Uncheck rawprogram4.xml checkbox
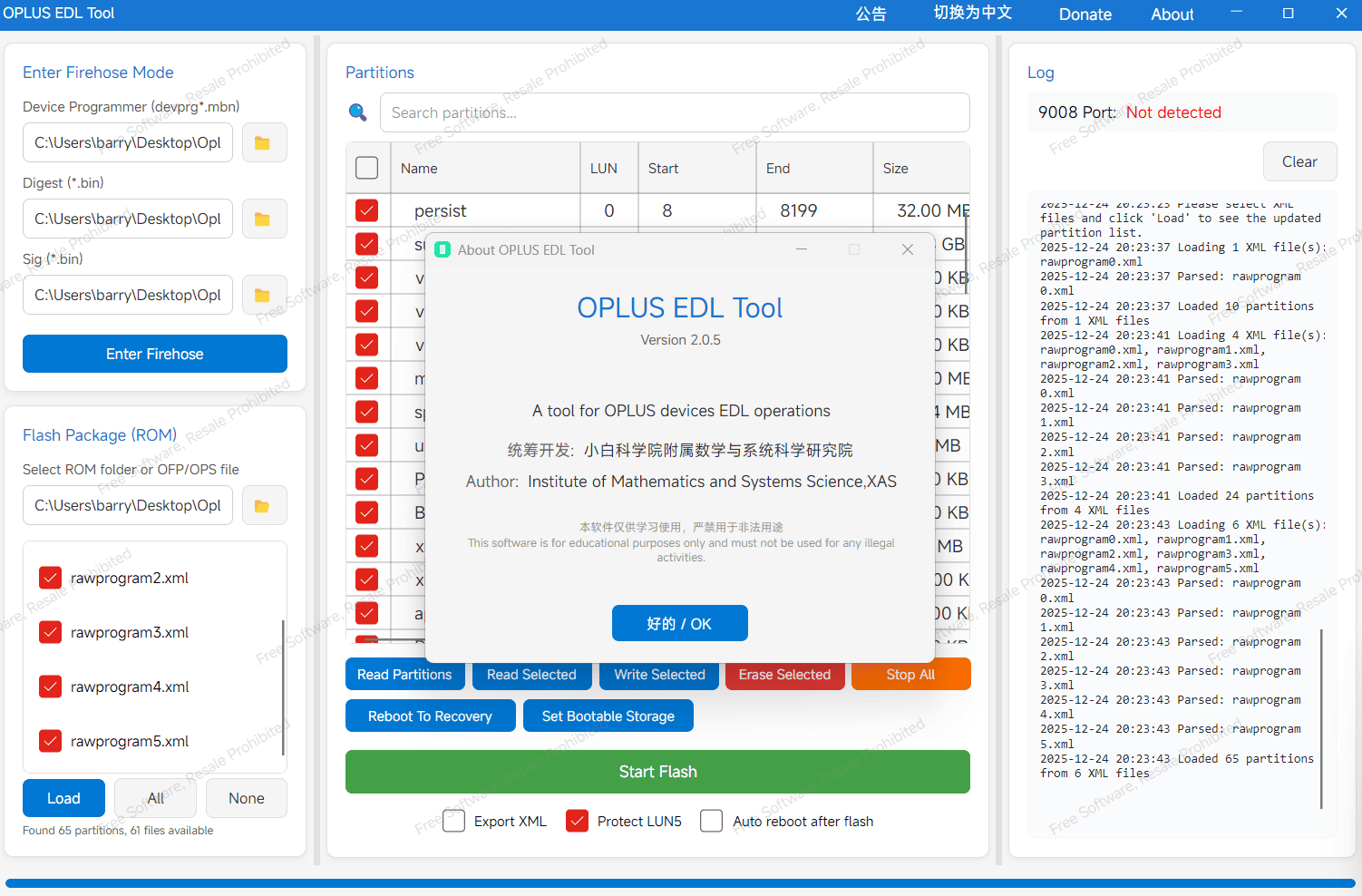 [51, 687]
